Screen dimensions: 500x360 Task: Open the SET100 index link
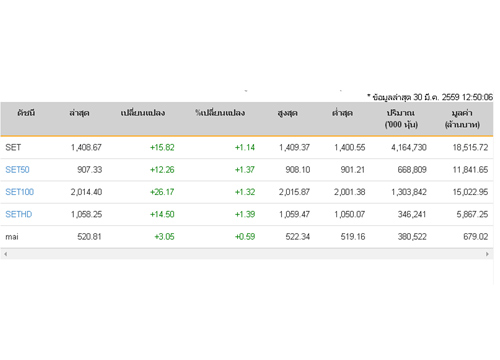20,192
